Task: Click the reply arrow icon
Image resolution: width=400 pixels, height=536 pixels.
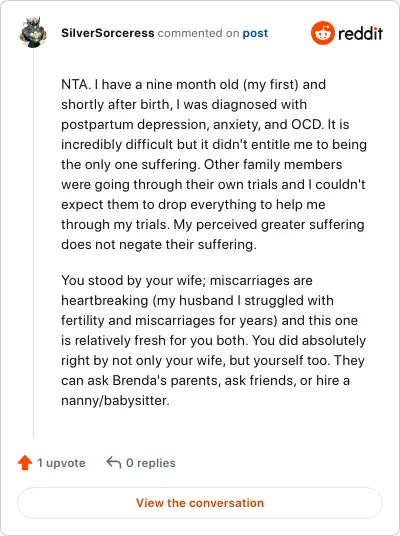Action: point(114,463)
